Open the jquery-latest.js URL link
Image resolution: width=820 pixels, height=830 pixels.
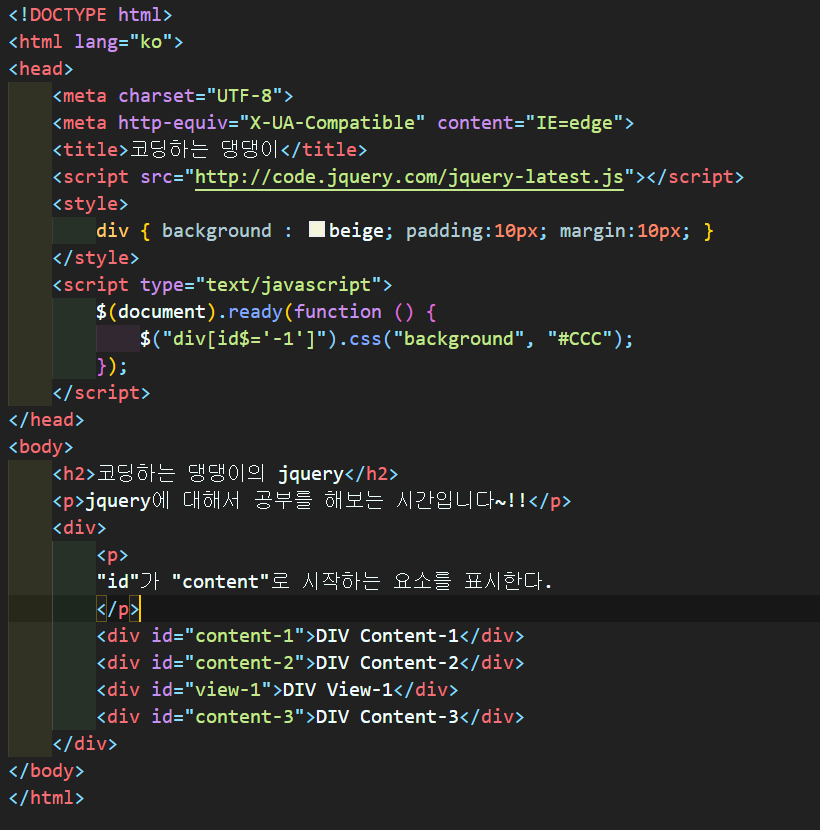[409, 177]
